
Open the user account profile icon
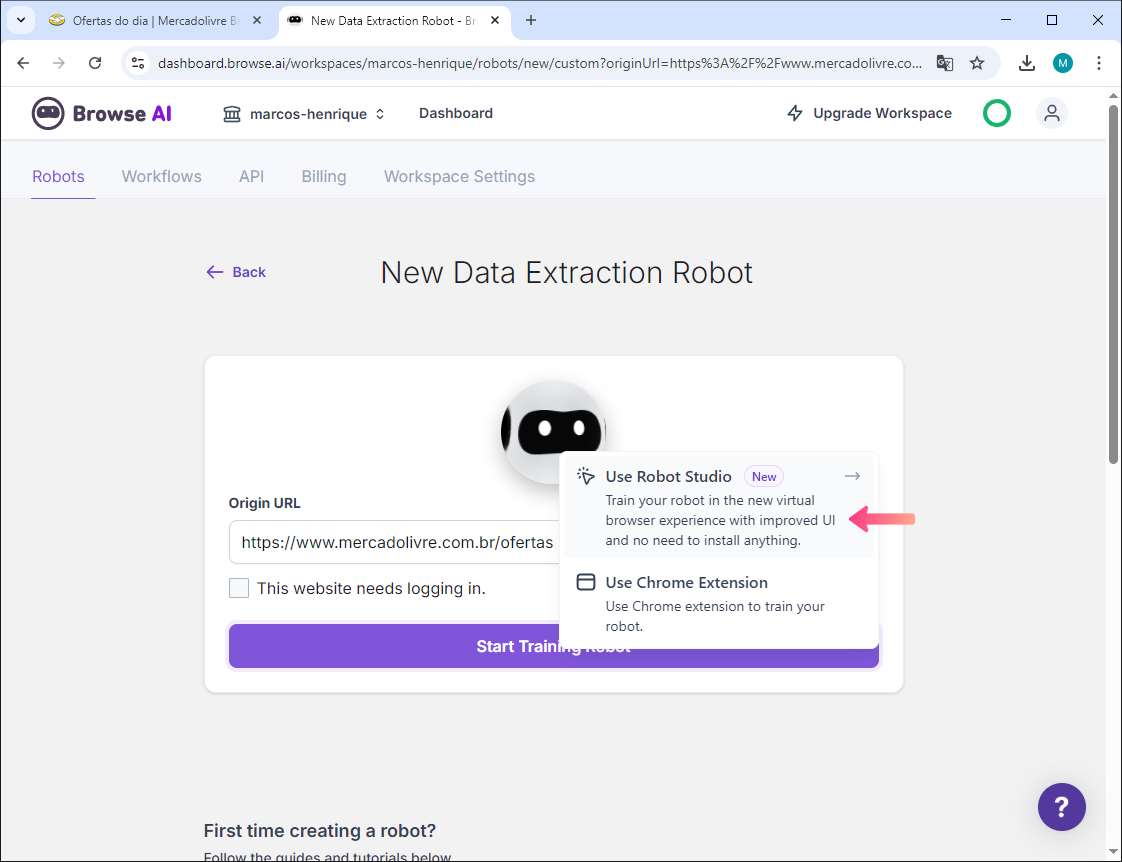coord(1052,113)
